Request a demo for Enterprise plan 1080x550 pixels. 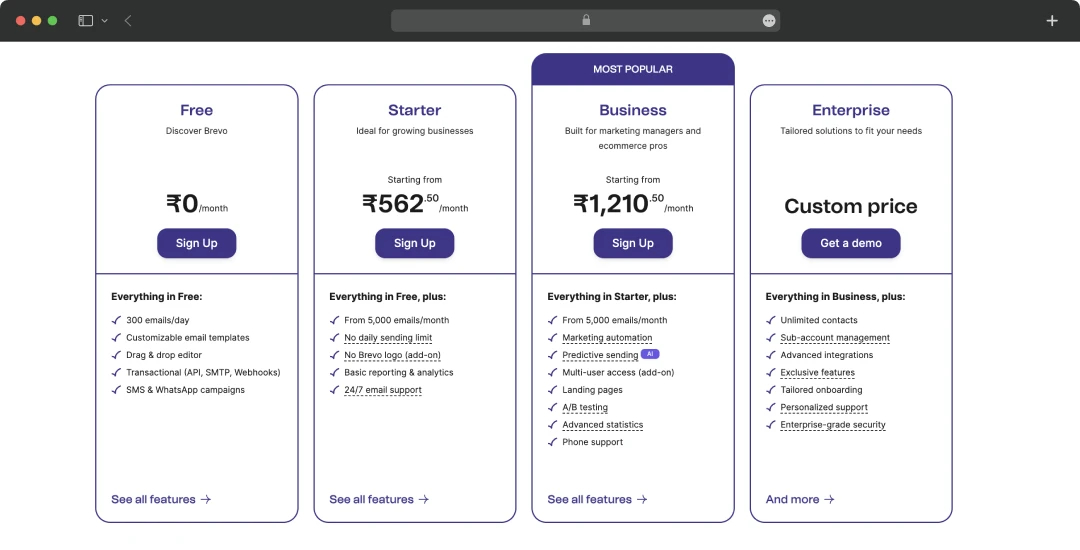(851, 243)
